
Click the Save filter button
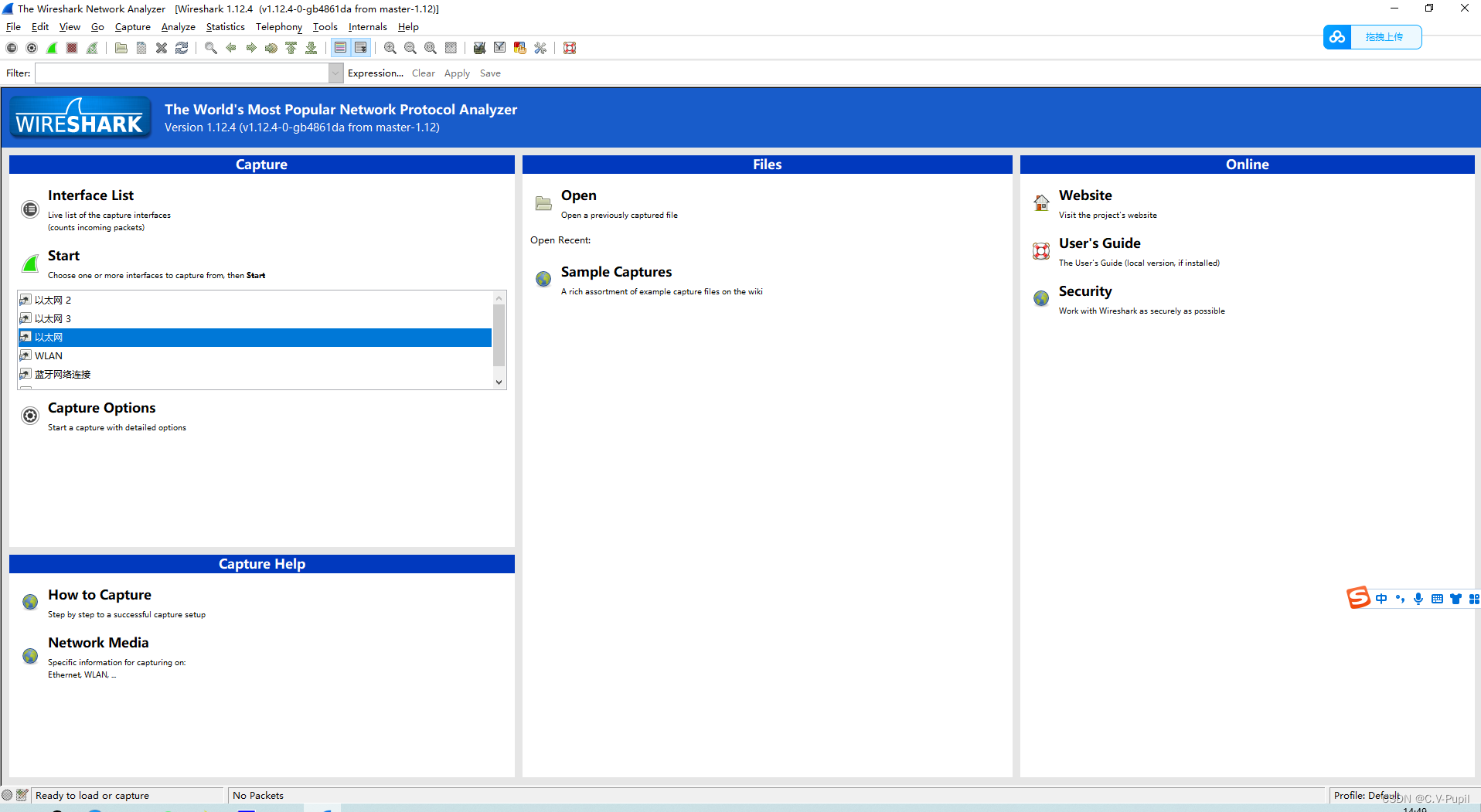point(490,73)
